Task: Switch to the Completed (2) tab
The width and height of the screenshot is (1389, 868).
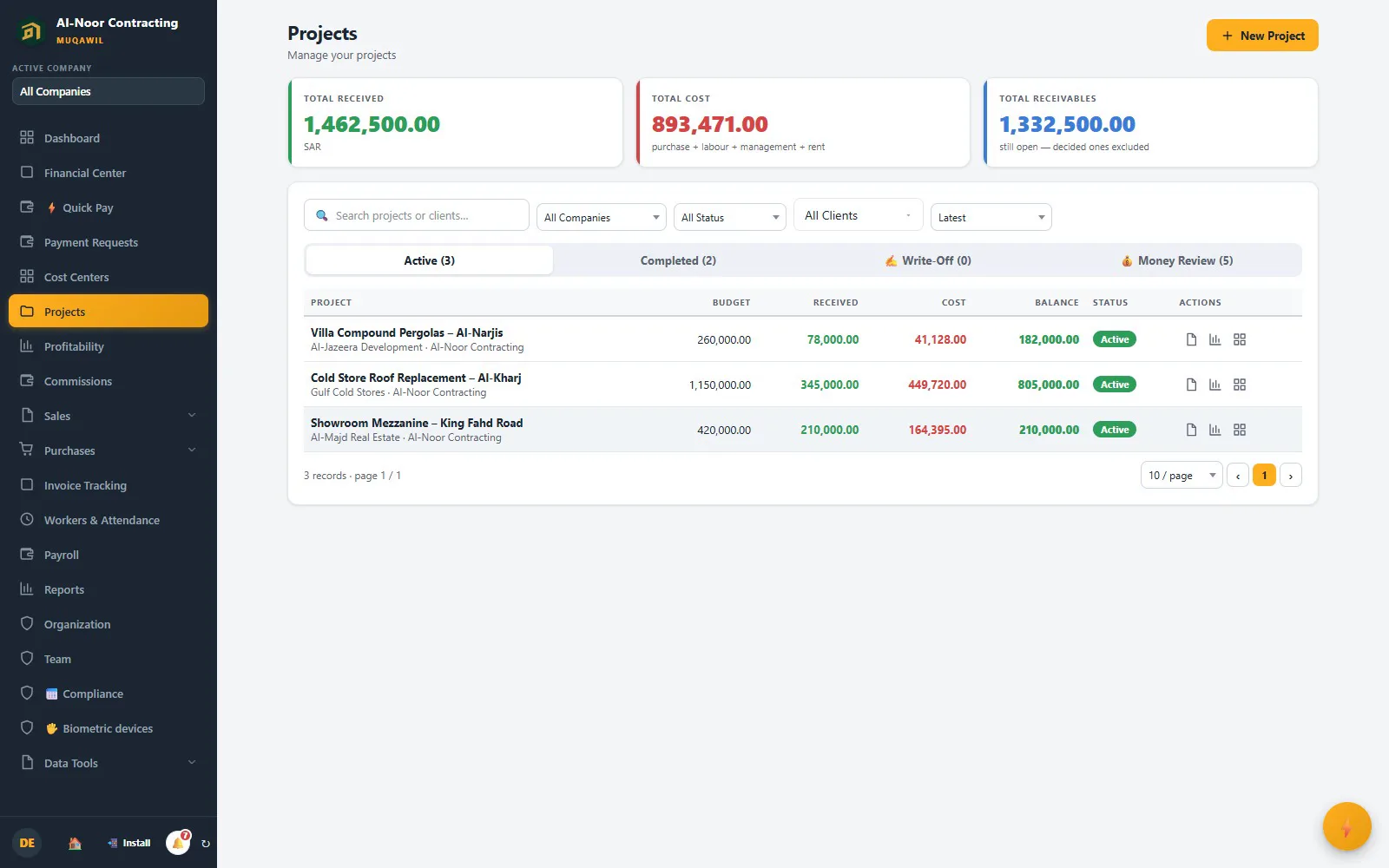Action: (x=678, y=260)
